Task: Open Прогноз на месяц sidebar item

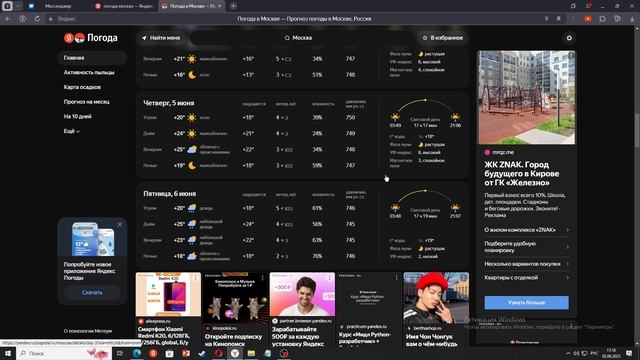Action: (x=87, y=102)
